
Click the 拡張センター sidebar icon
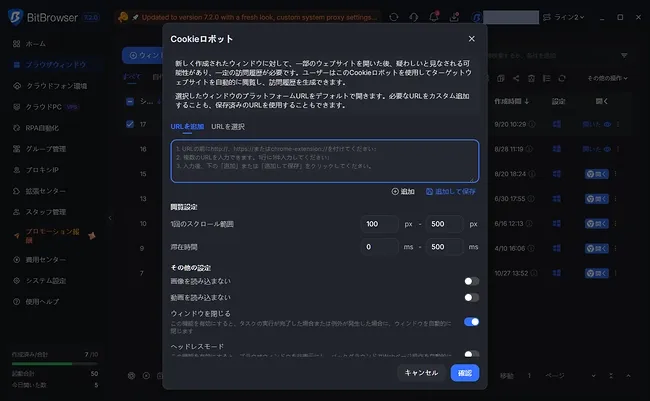[x=17, y=191]
